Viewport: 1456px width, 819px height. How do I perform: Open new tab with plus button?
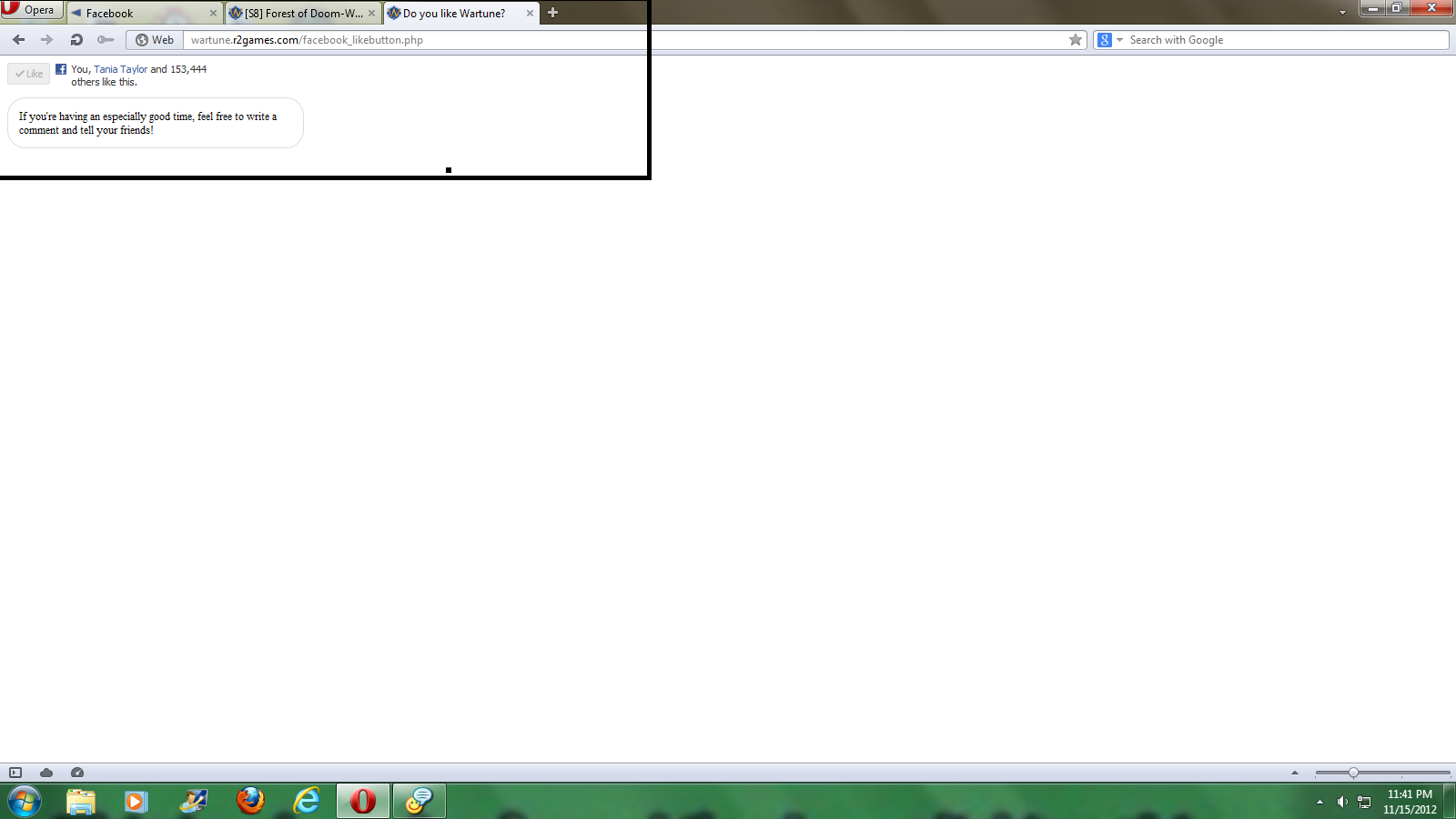coord(552,13)
